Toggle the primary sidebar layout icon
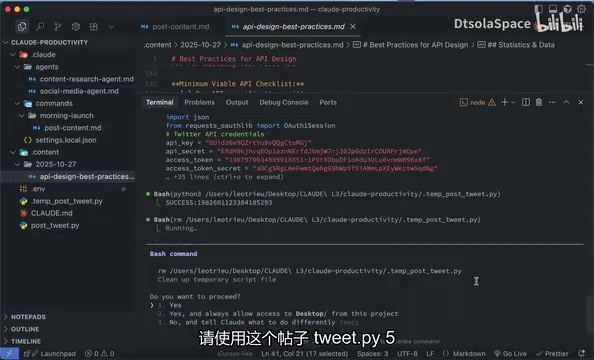 (x=538, y=9)
